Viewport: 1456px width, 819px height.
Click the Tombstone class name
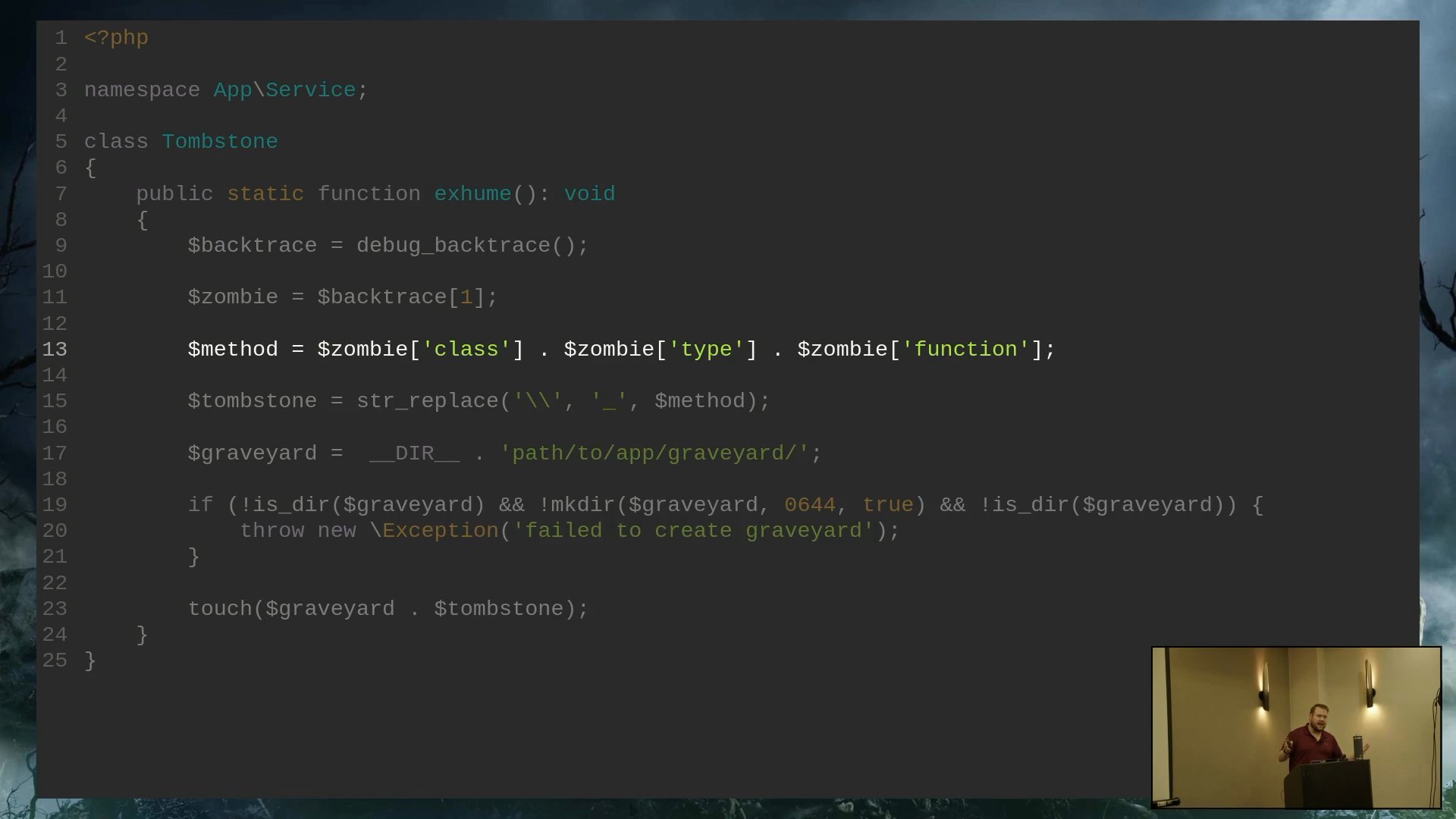point(219,142)
